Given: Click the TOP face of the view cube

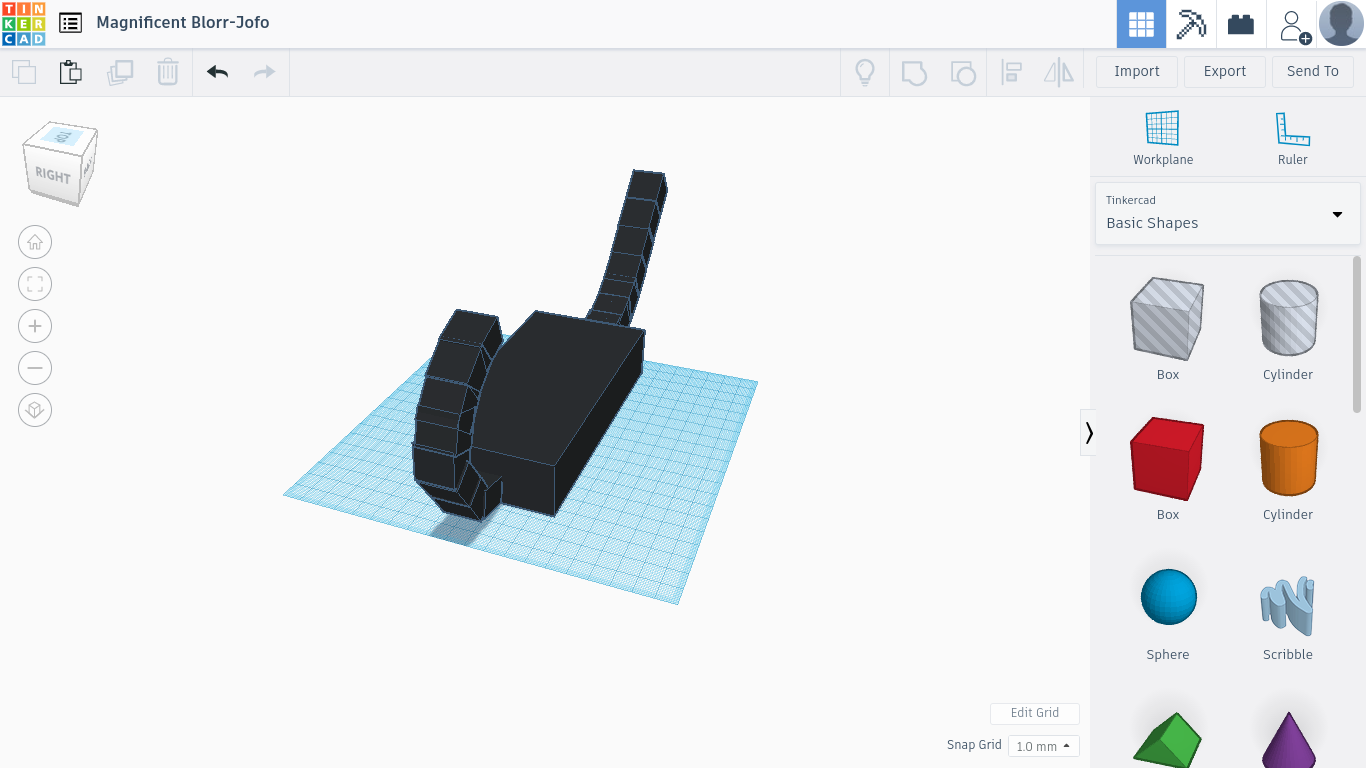Looking at the screenshot, I should pos(63,136).
